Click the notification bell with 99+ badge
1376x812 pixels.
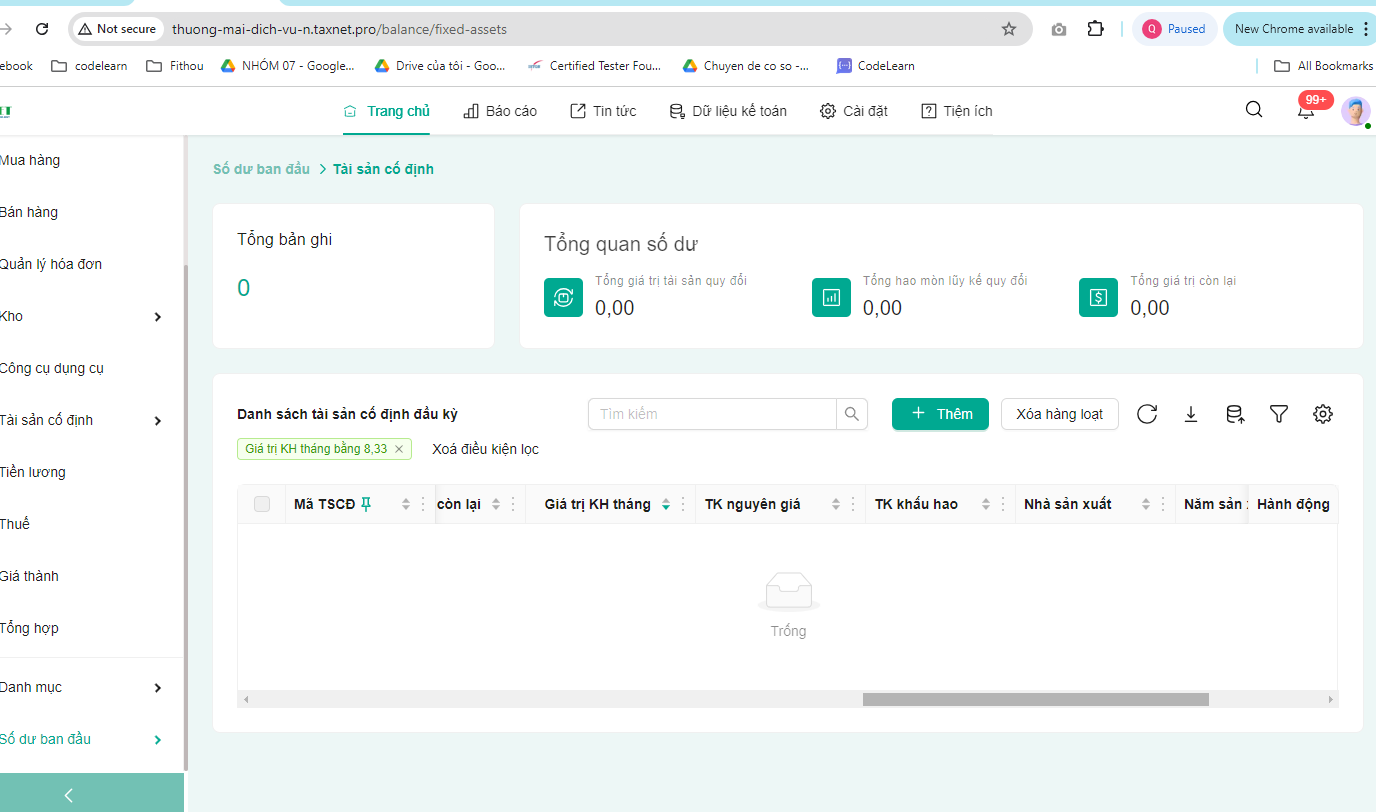pos(1306,110)
